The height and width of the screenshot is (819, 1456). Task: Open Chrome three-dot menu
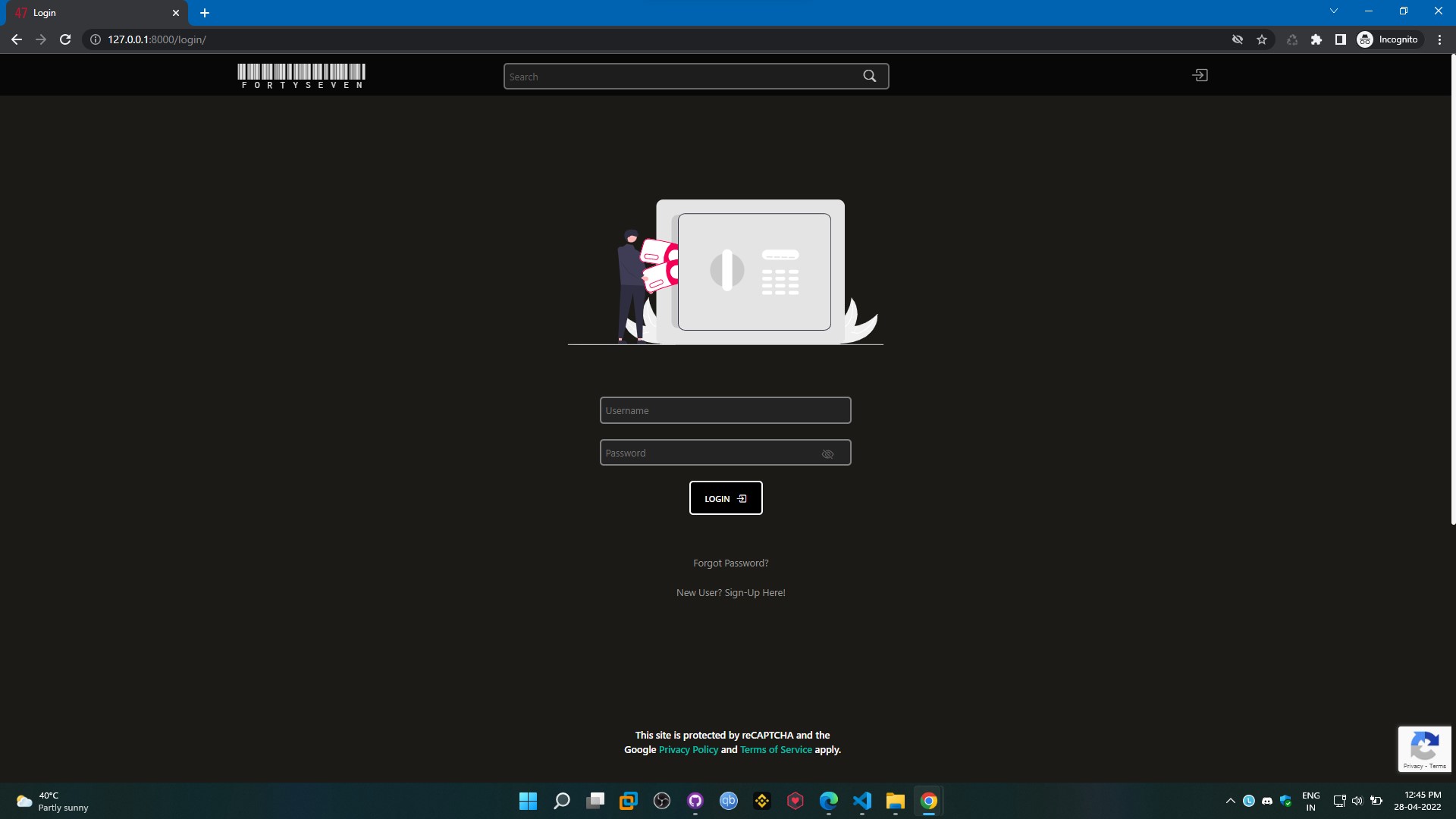[1439, 39]
